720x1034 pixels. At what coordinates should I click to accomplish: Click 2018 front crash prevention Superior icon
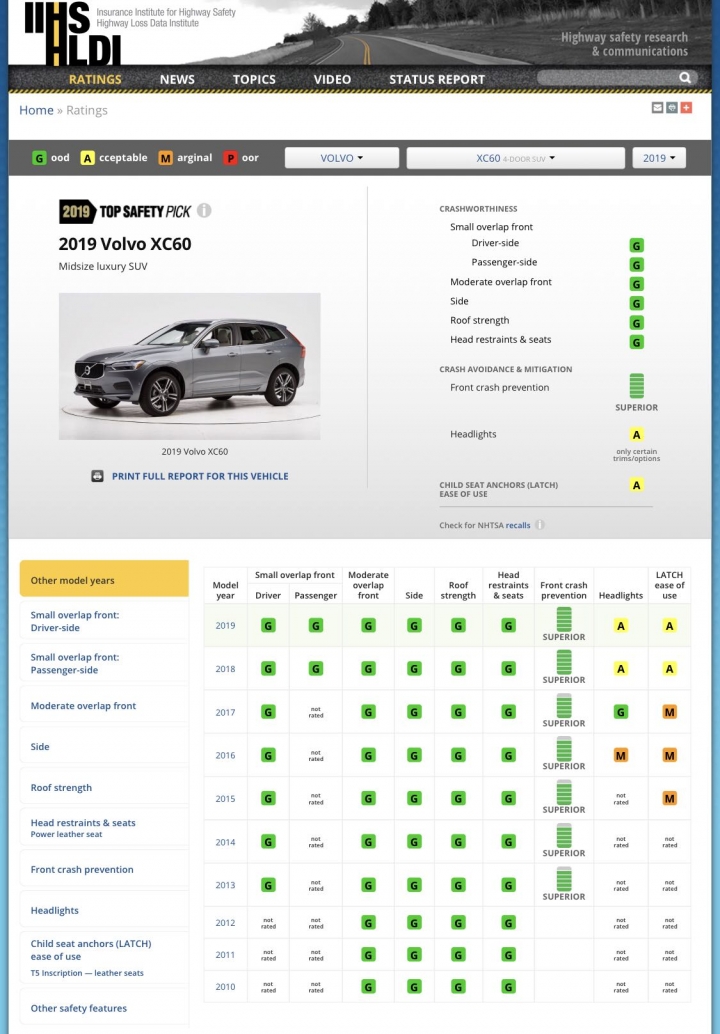tap(564, 661)
